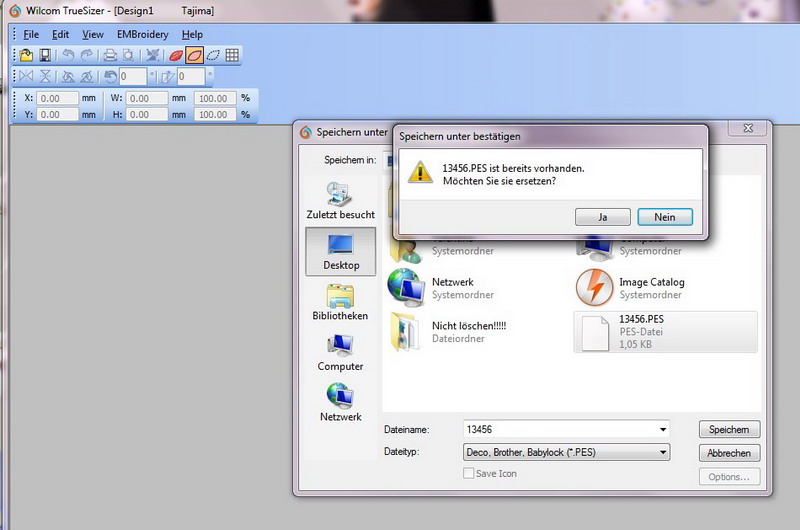
Task: Expand the Dateiname dropdown arrow
Action: 662,430
